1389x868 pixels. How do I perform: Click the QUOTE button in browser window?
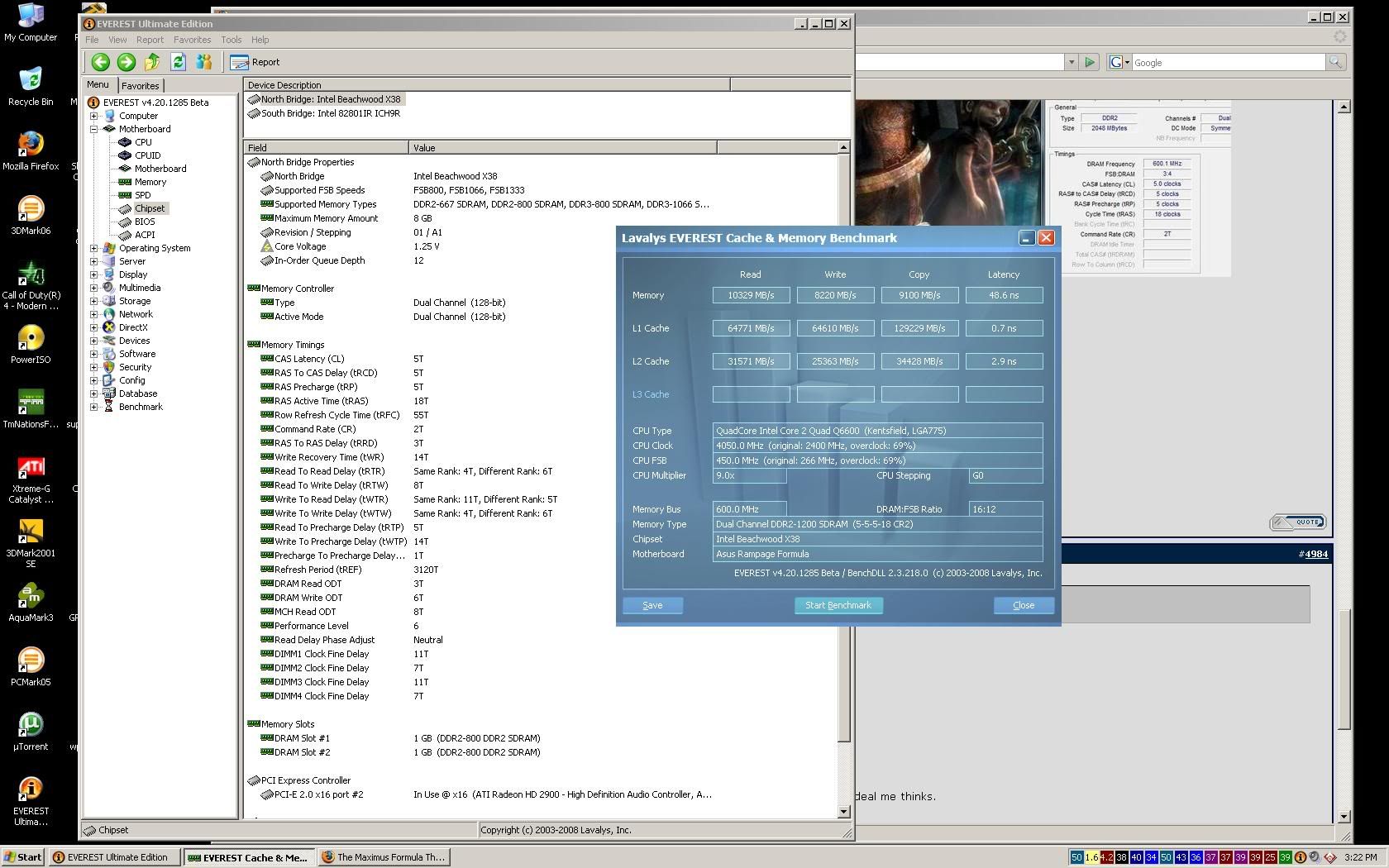pos(1298,522)
